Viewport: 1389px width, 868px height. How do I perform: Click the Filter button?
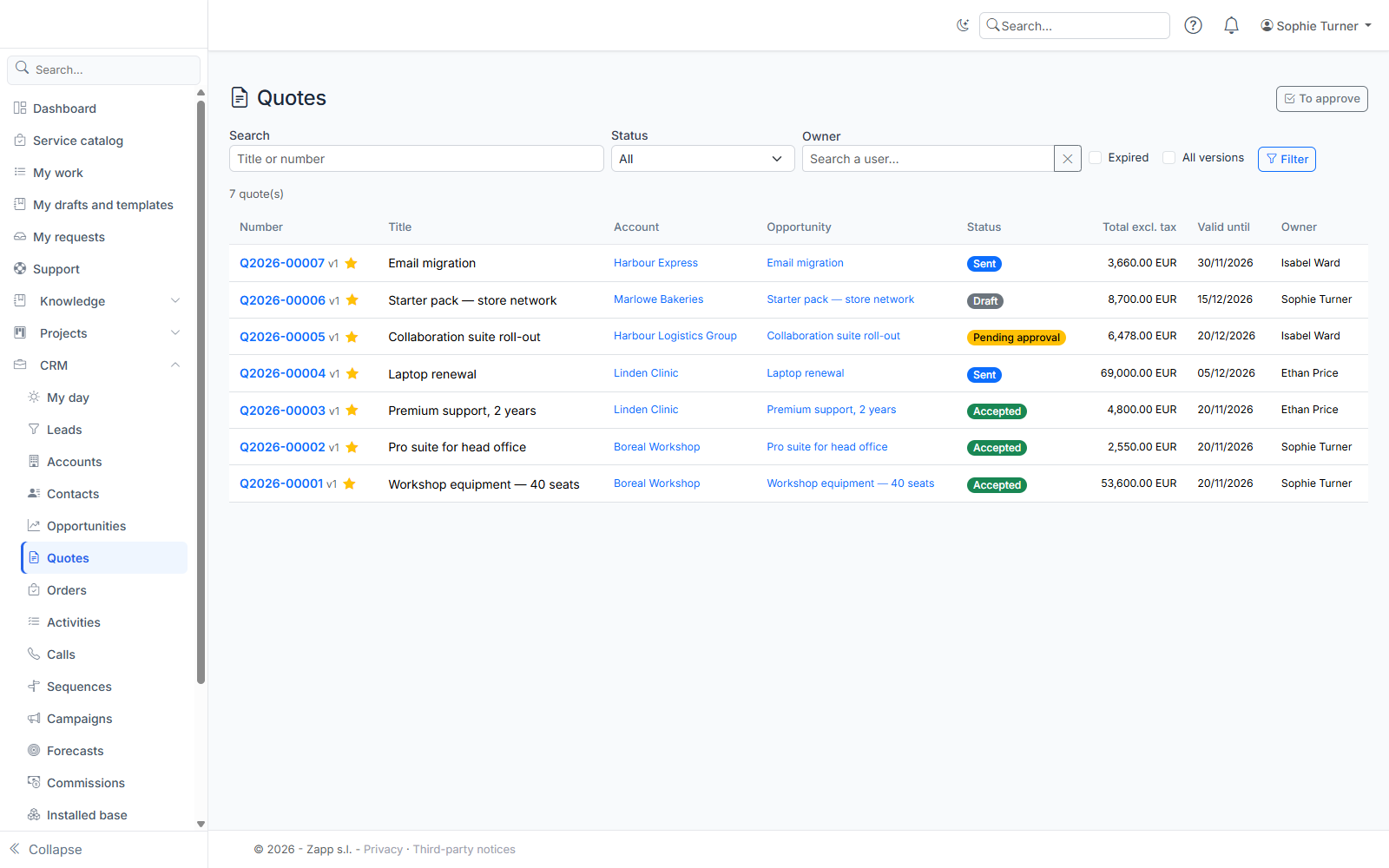point(1287,159)
